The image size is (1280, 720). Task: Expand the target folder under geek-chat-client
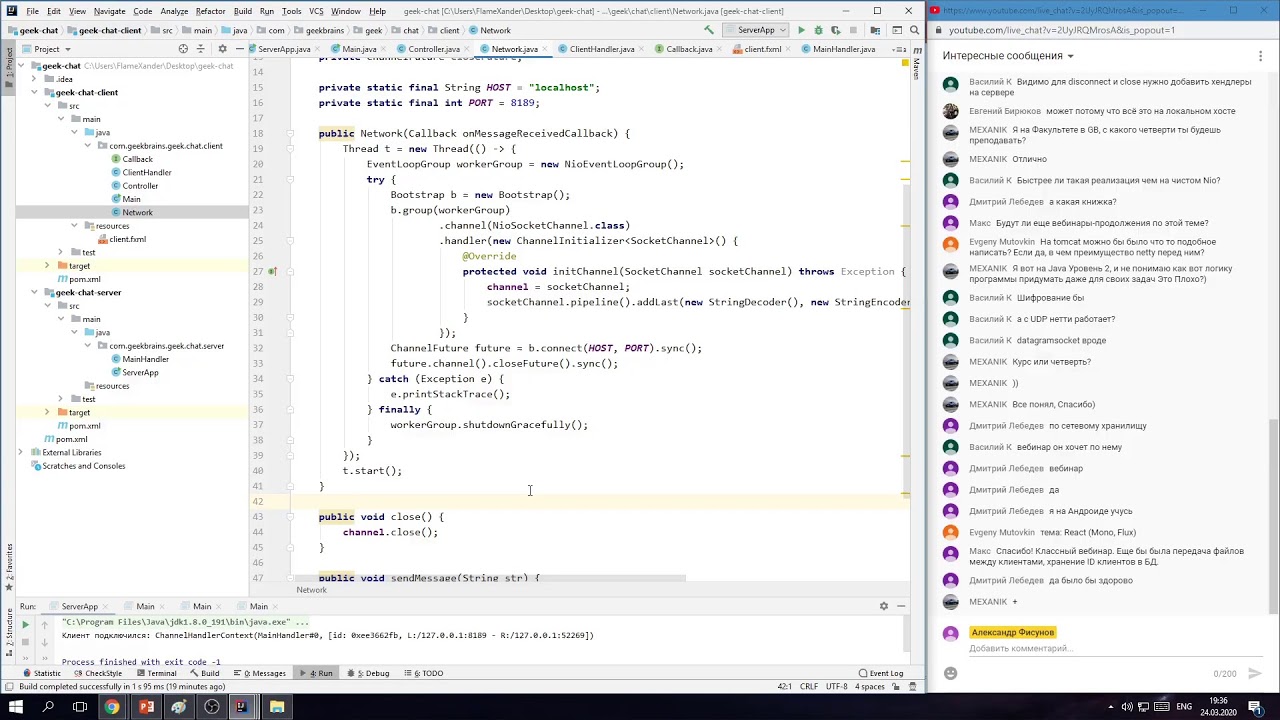click(x=47, y=266)
